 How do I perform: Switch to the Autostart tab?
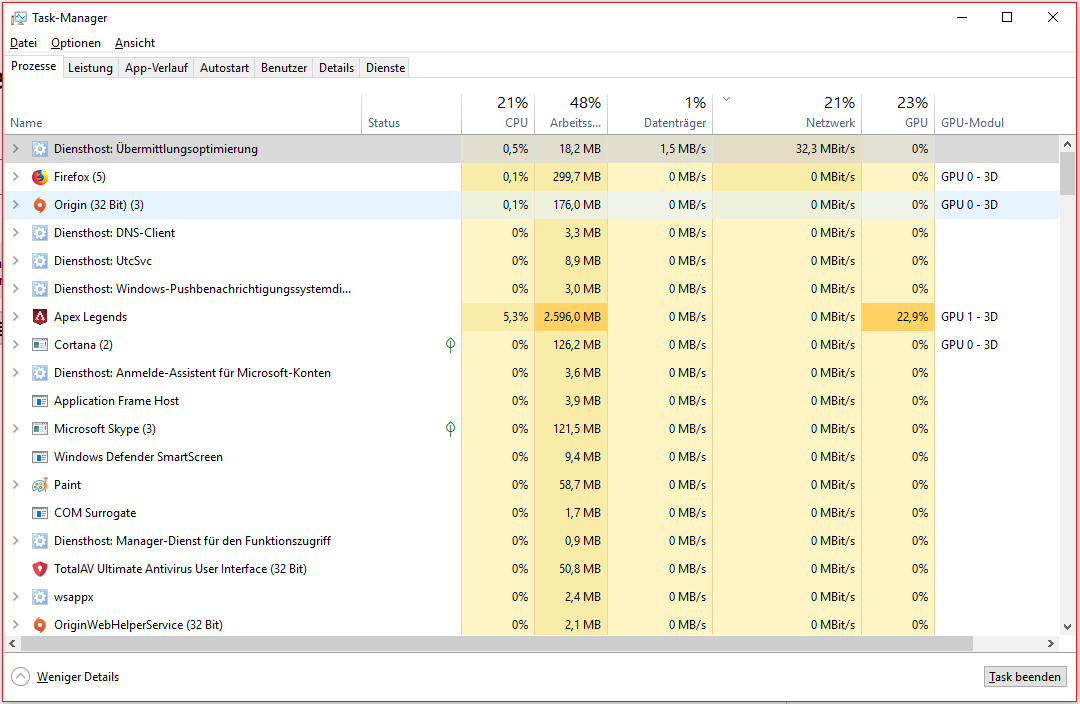pyautogui.click(x=225, y=68)
